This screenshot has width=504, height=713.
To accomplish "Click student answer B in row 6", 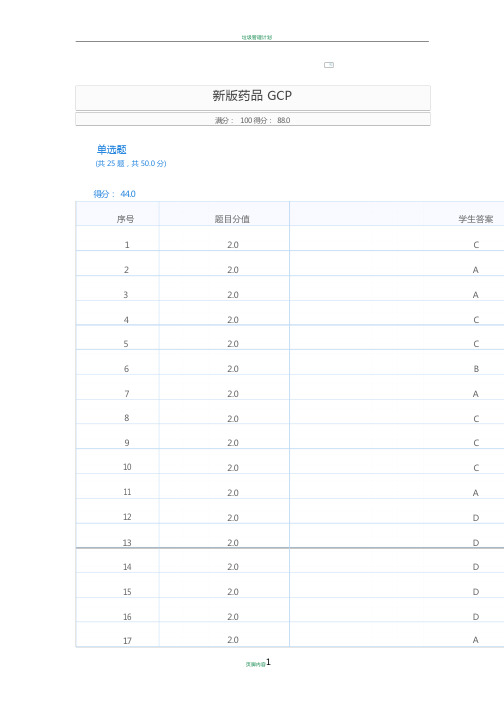I will (476, 369).
